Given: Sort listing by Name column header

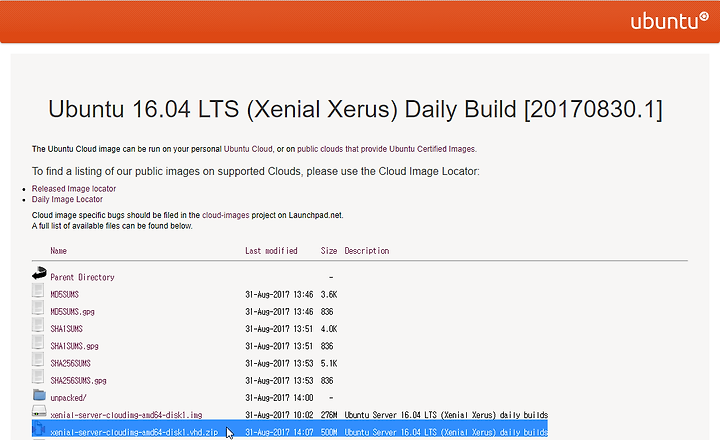Looking at the screenshot, I should click(x=58, y=251).
